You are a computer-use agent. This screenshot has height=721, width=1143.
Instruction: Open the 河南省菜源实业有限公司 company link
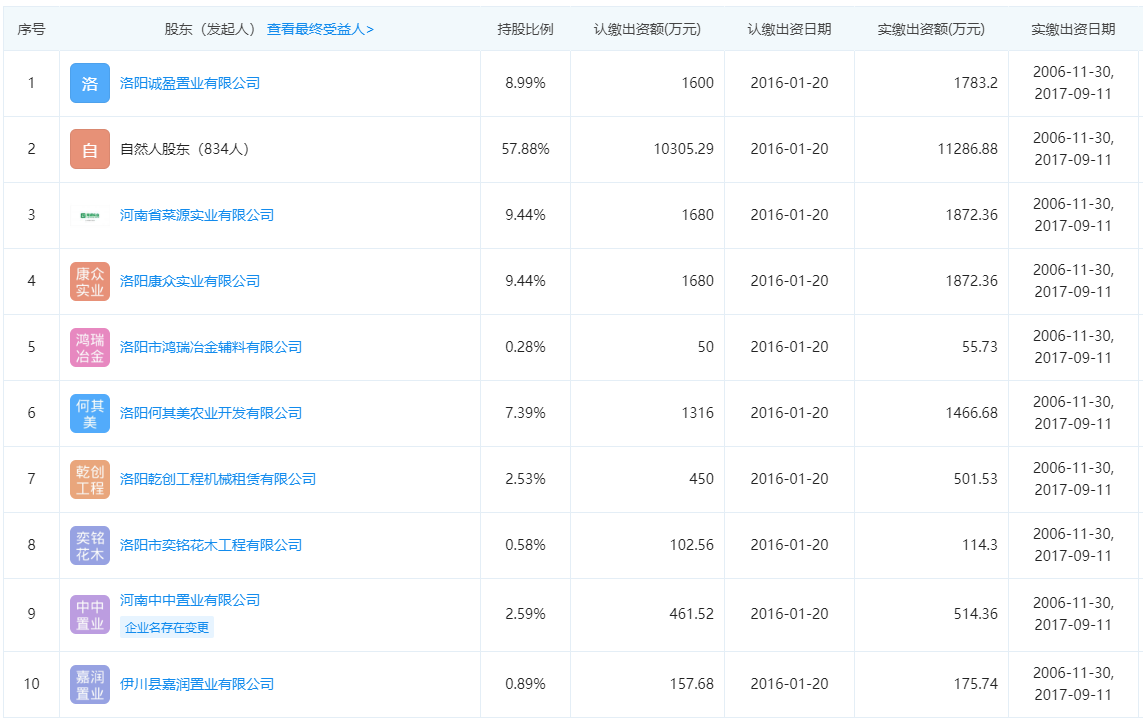[x=197, y=215]
